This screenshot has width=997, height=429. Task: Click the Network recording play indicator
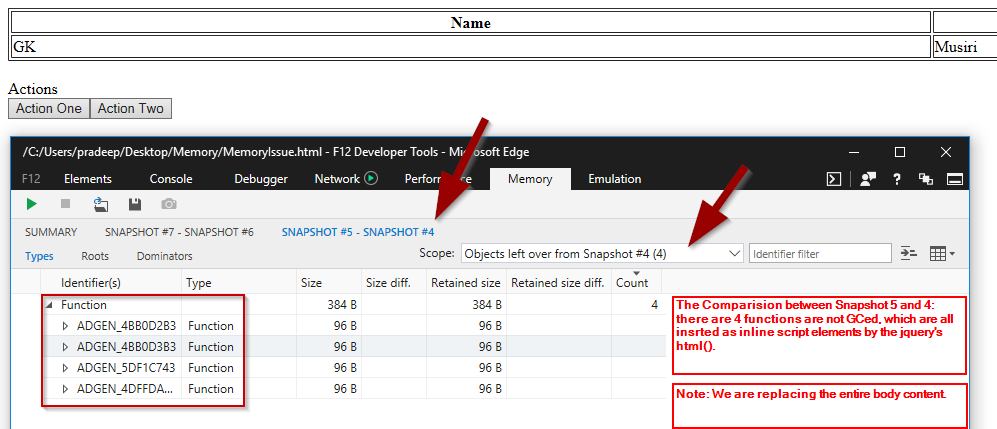tap(371, 179)
